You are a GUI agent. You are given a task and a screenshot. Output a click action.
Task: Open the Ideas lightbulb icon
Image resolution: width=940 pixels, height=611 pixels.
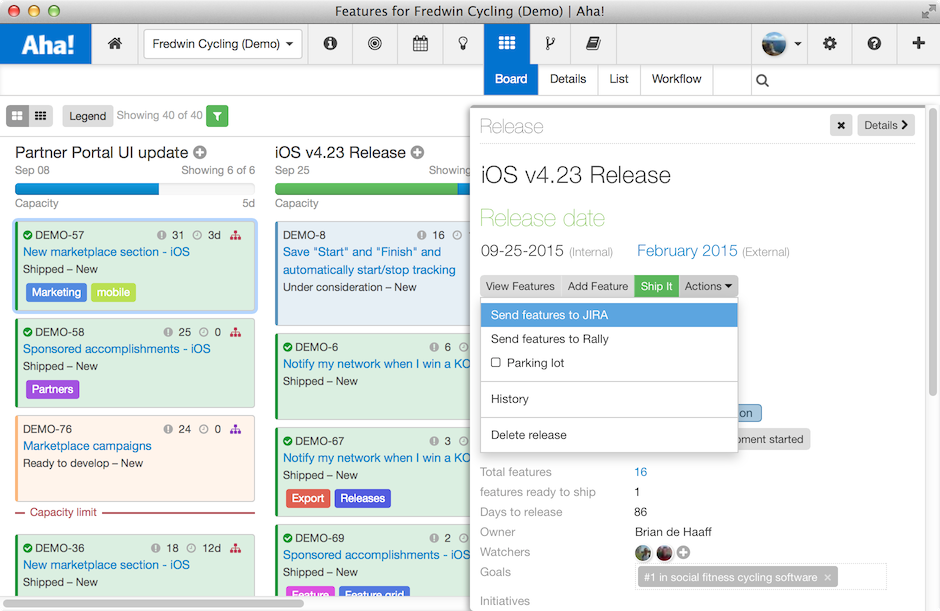[x=463, y=43]
